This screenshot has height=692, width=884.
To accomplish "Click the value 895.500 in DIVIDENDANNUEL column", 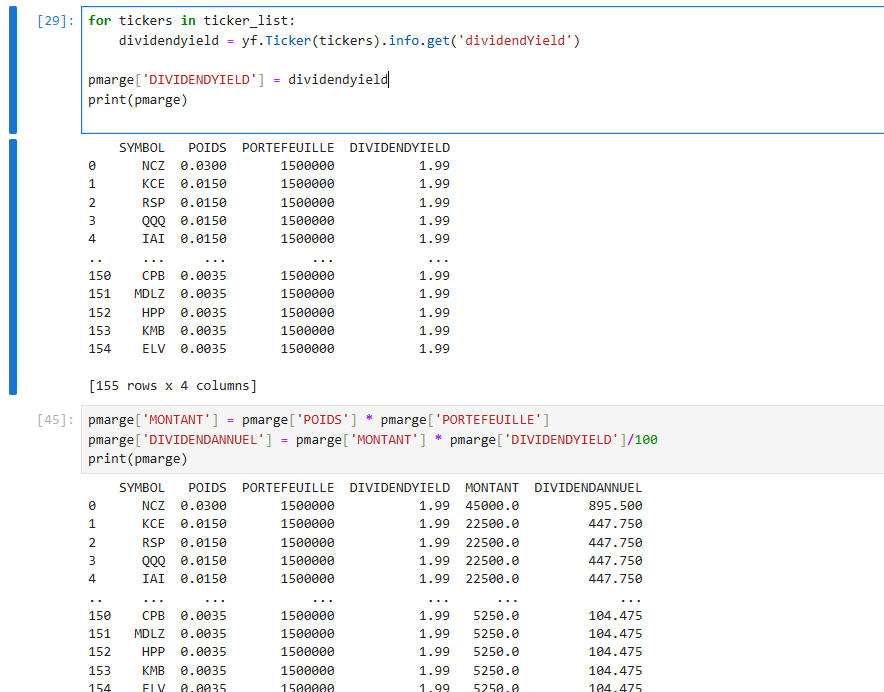I will click(x=615, y=506).
